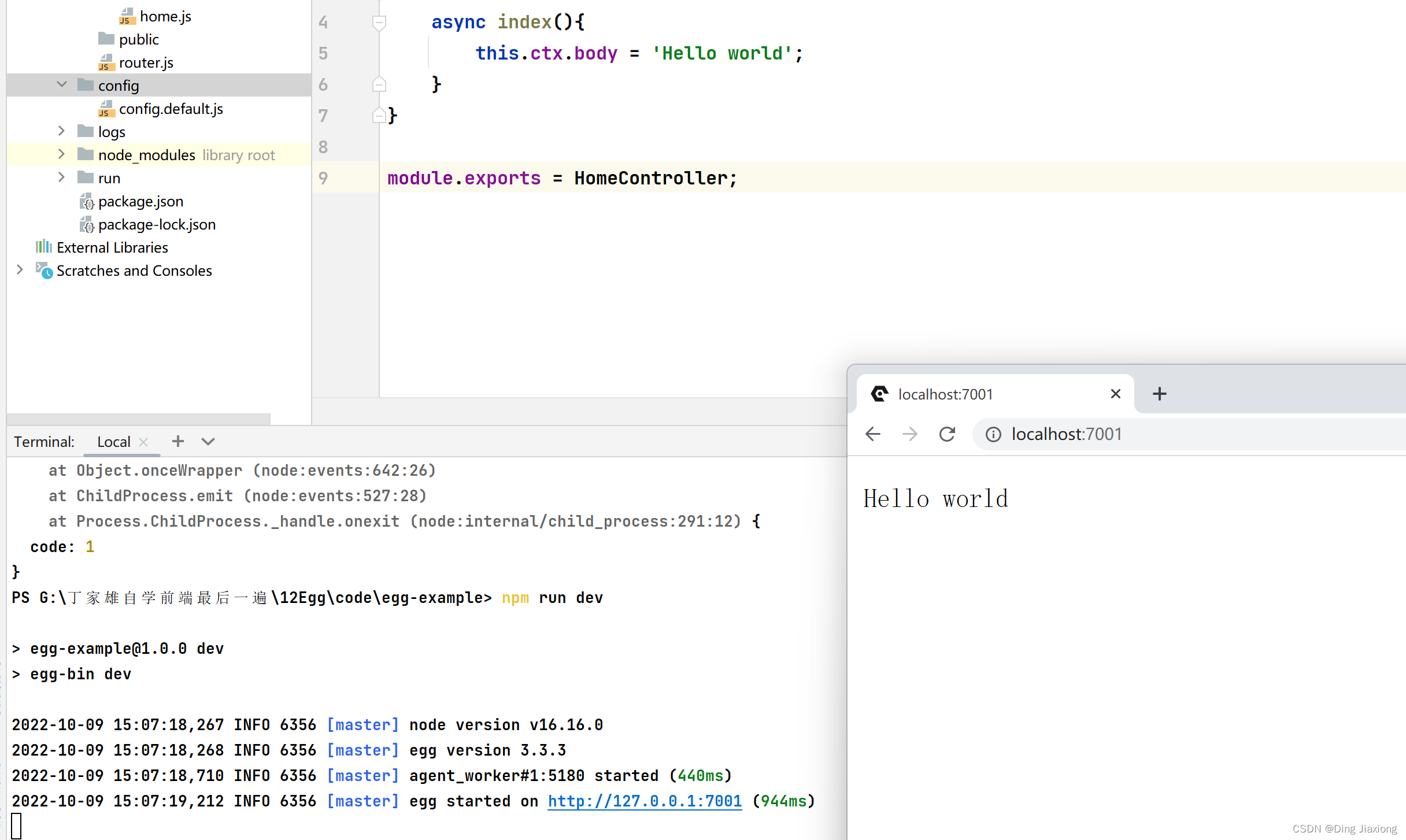Close the Local terminal tab
Image resolution: width=1406 pixels, height=840 pixels.
(144, 442)
